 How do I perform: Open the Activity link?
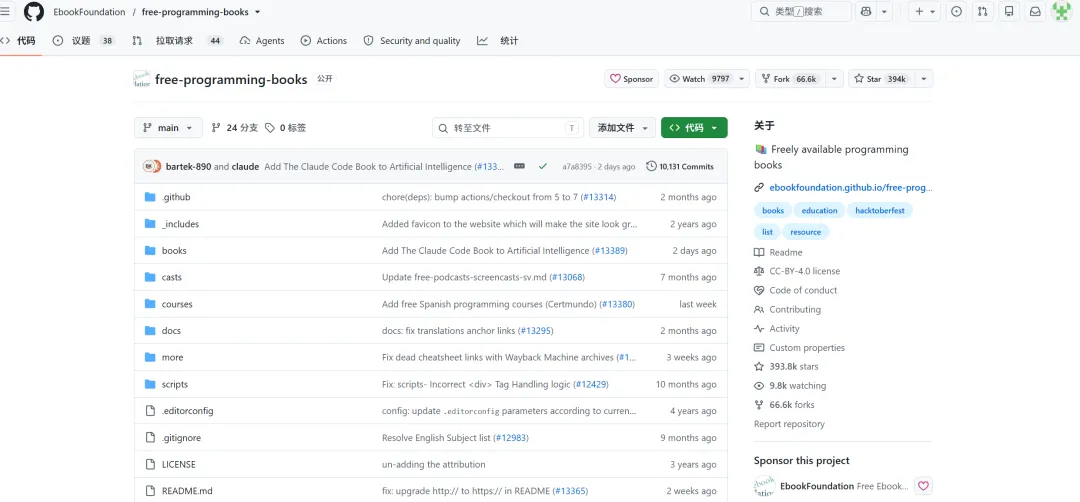[x=777, y=328]
